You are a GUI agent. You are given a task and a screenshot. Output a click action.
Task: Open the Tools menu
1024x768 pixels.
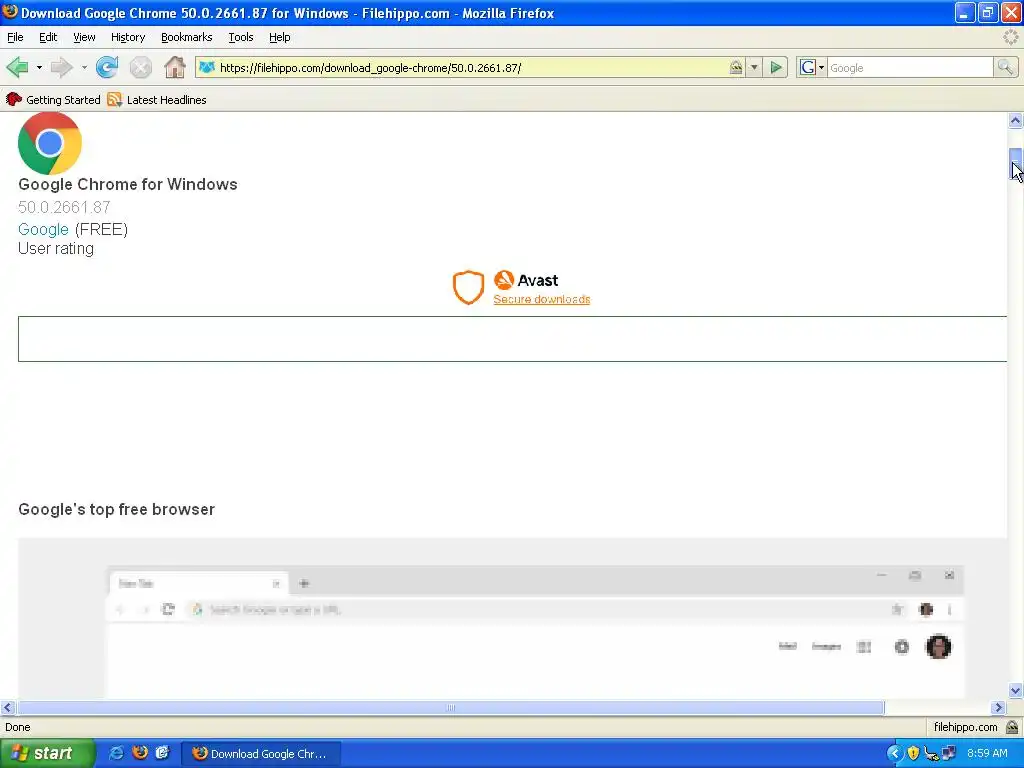[241, 37]
